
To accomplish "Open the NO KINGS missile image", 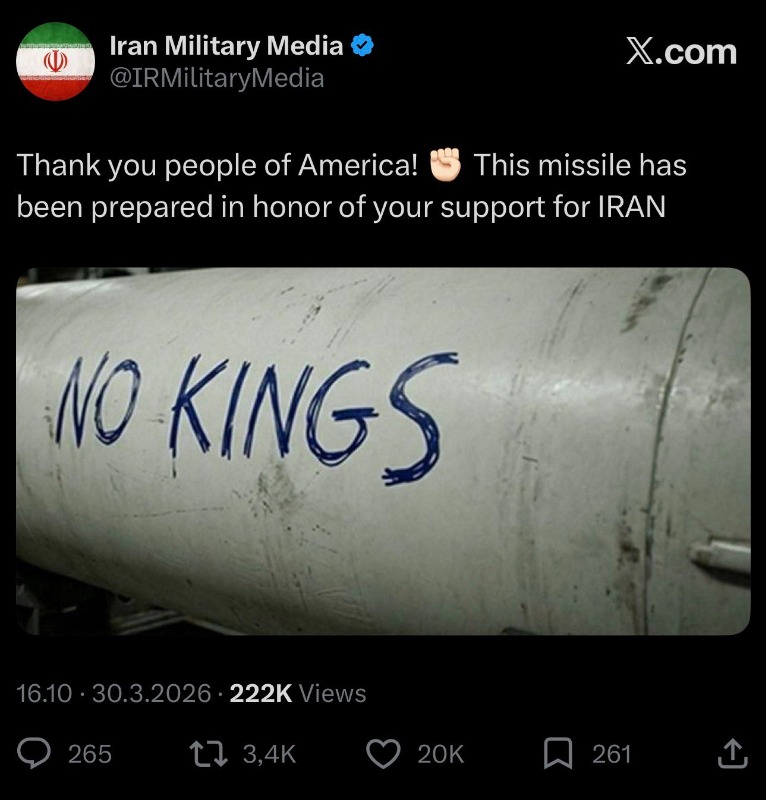I will (383, 450).
